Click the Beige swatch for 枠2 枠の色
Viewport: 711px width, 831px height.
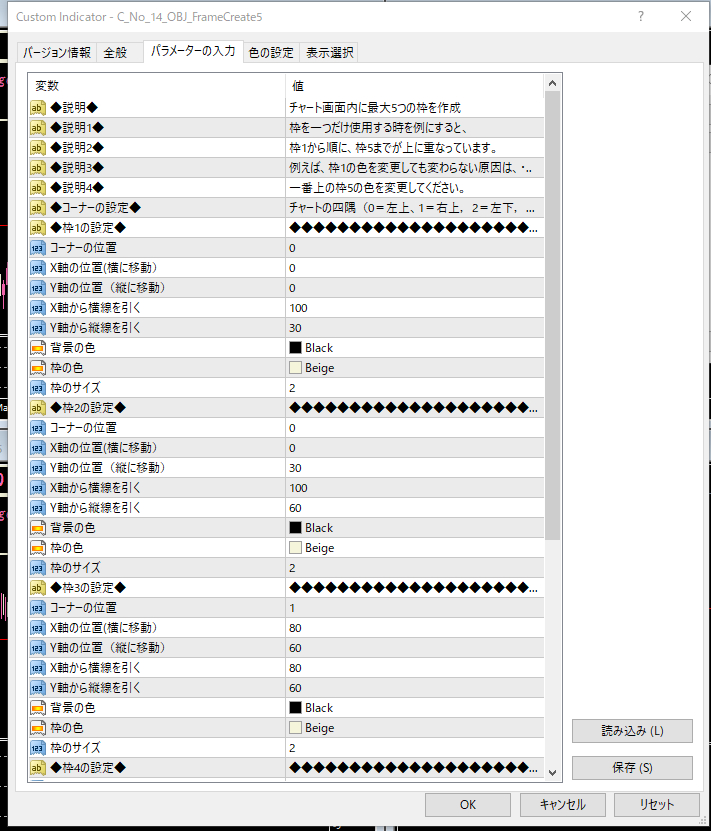[295, 548]
